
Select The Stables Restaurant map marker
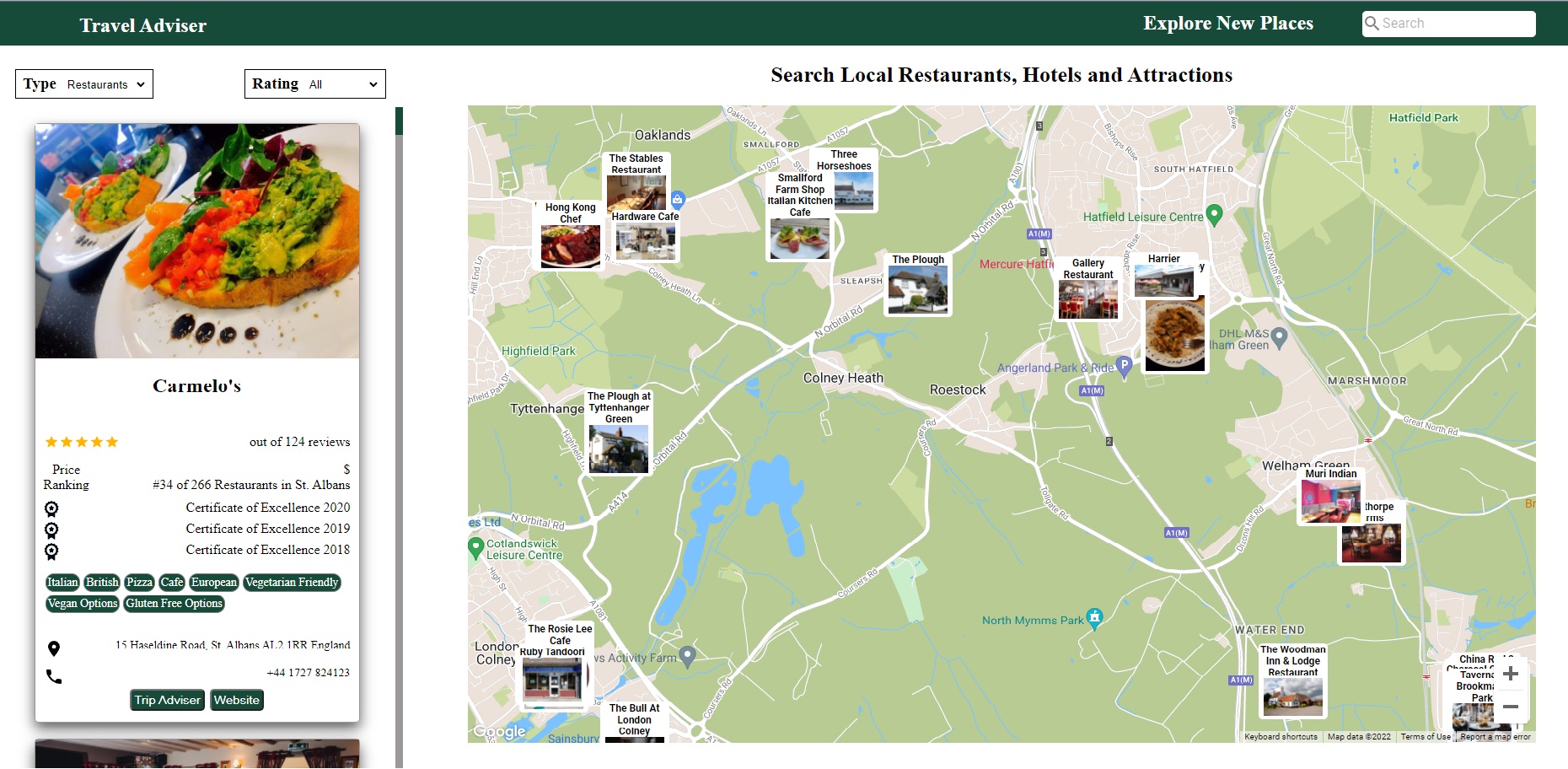(x=636, y=181)
